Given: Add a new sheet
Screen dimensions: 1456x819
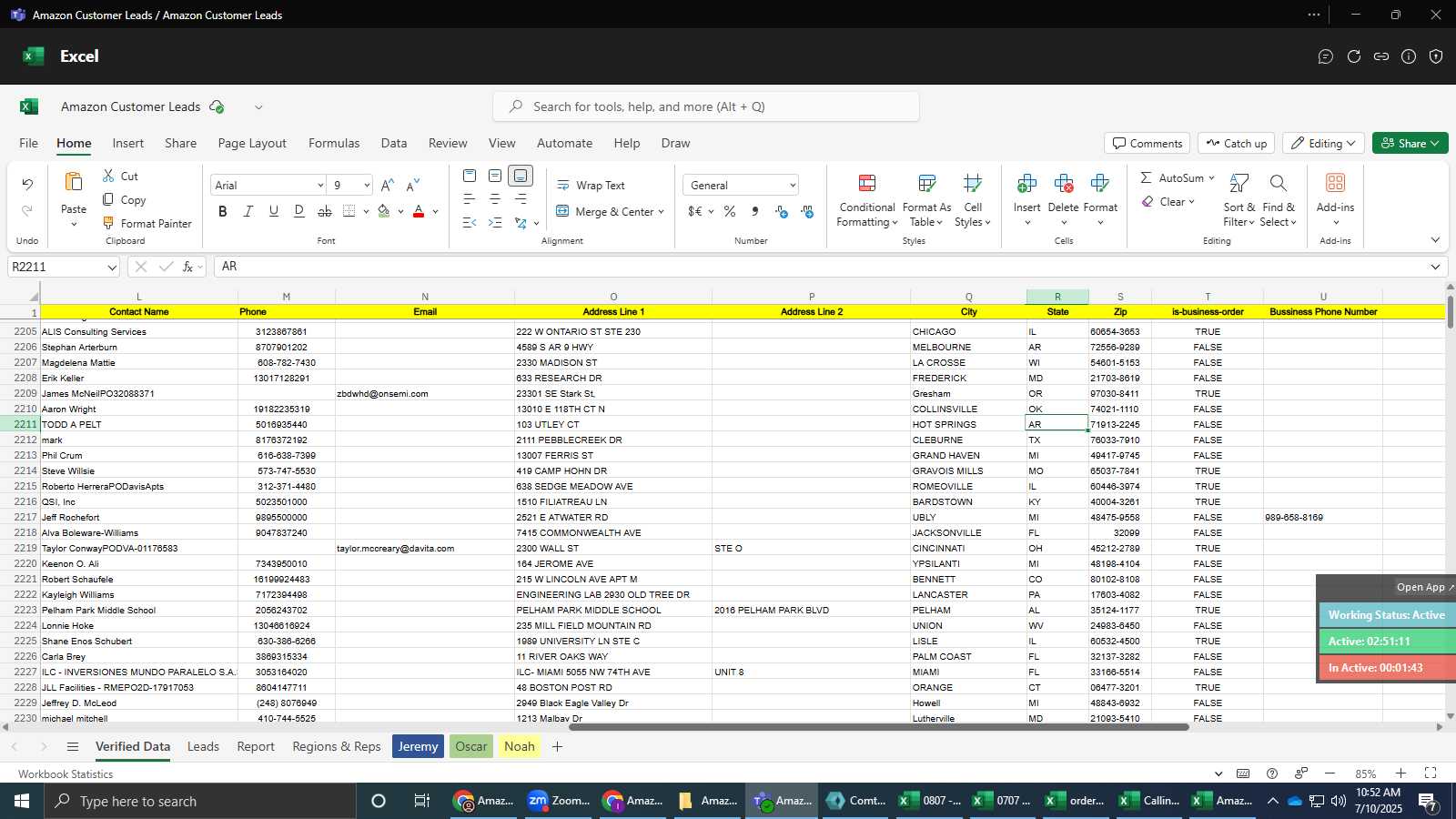Looking at the screenshot, I should 557,746.
